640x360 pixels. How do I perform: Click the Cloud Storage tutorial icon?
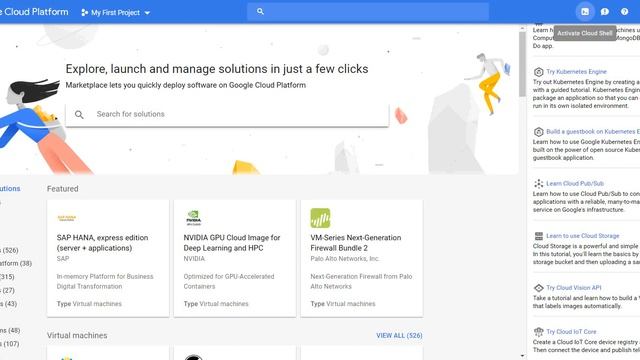click(x=538, y=236)
